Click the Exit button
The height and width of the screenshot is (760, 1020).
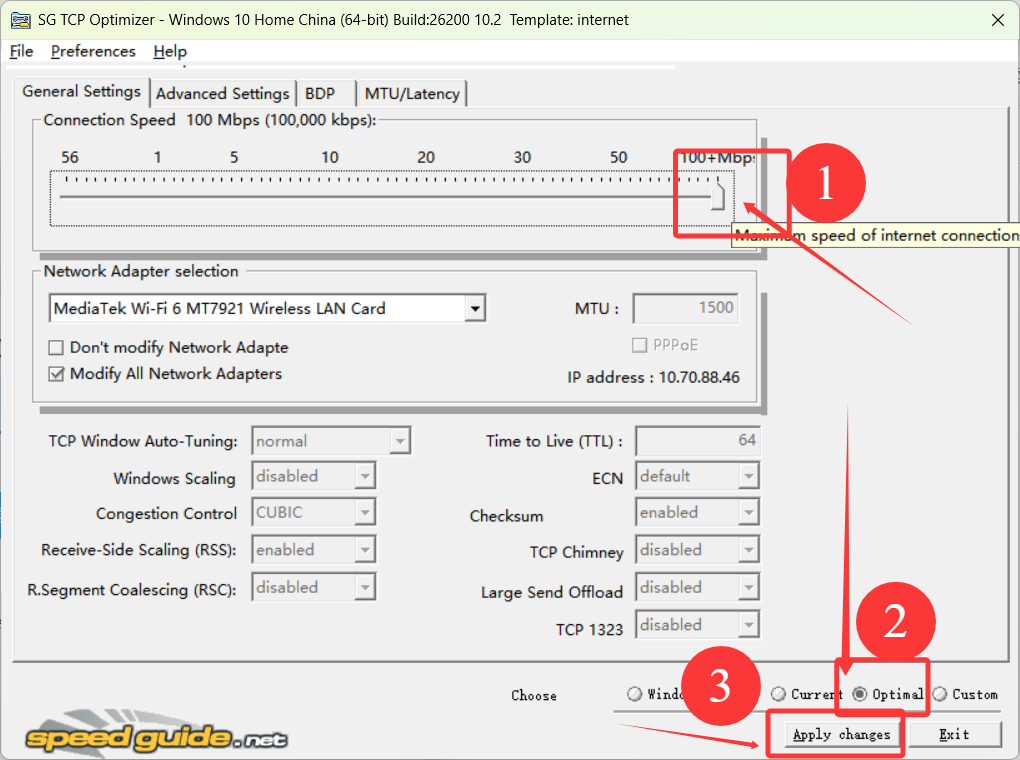click(x=954, y=734)
